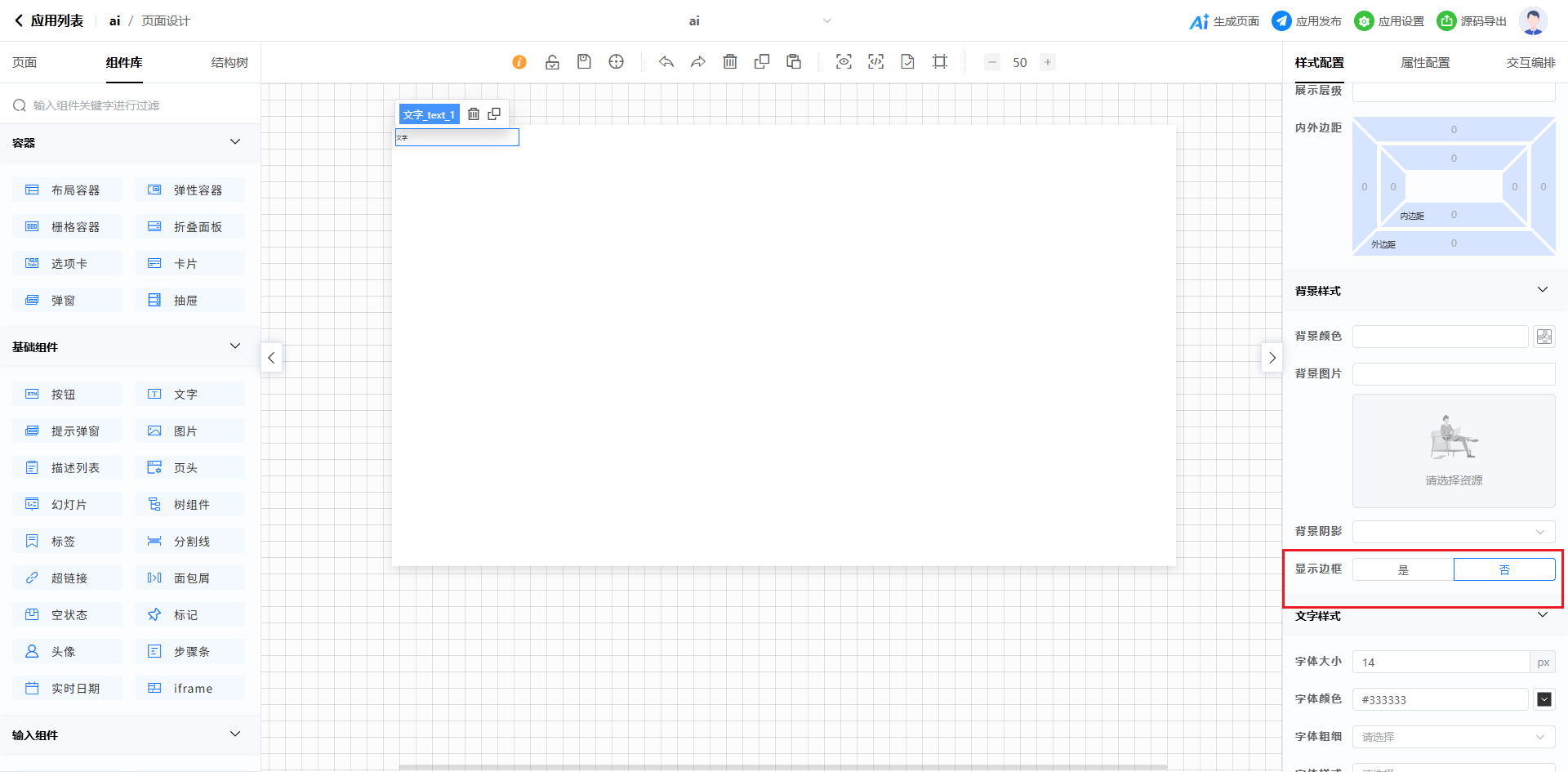Open the 字体颜色 color swatch
Screen dimensions: 1568x772
click(x=1544, y=699)
